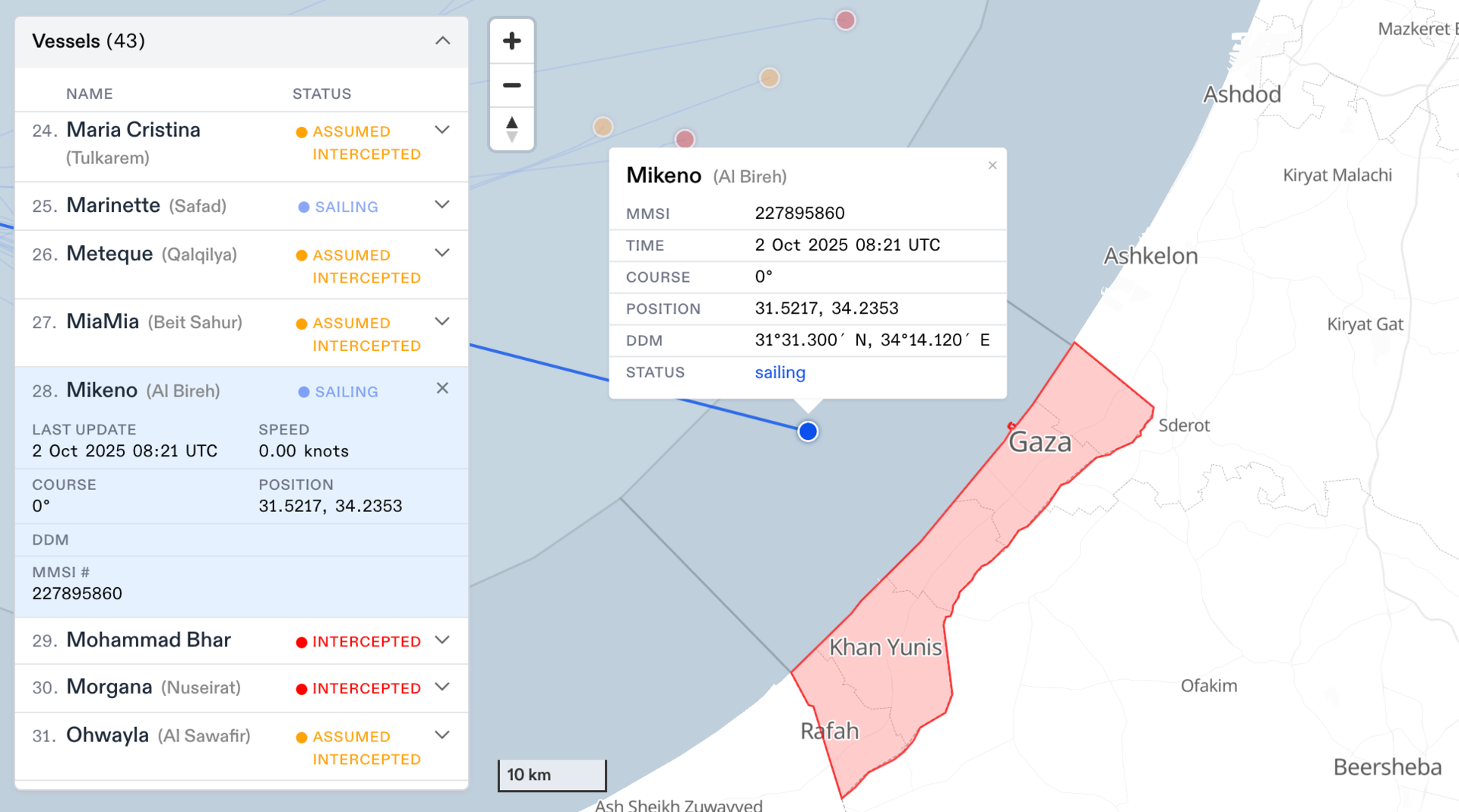Click the sailing status link in popup
1459x812 pixels.
click(x=780, y=373)
